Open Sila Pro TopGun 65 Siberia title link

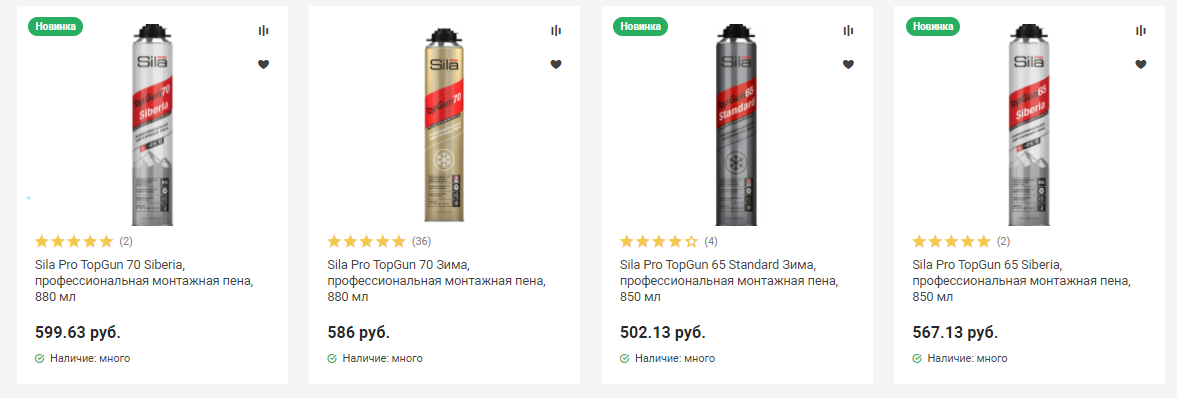1022,281
